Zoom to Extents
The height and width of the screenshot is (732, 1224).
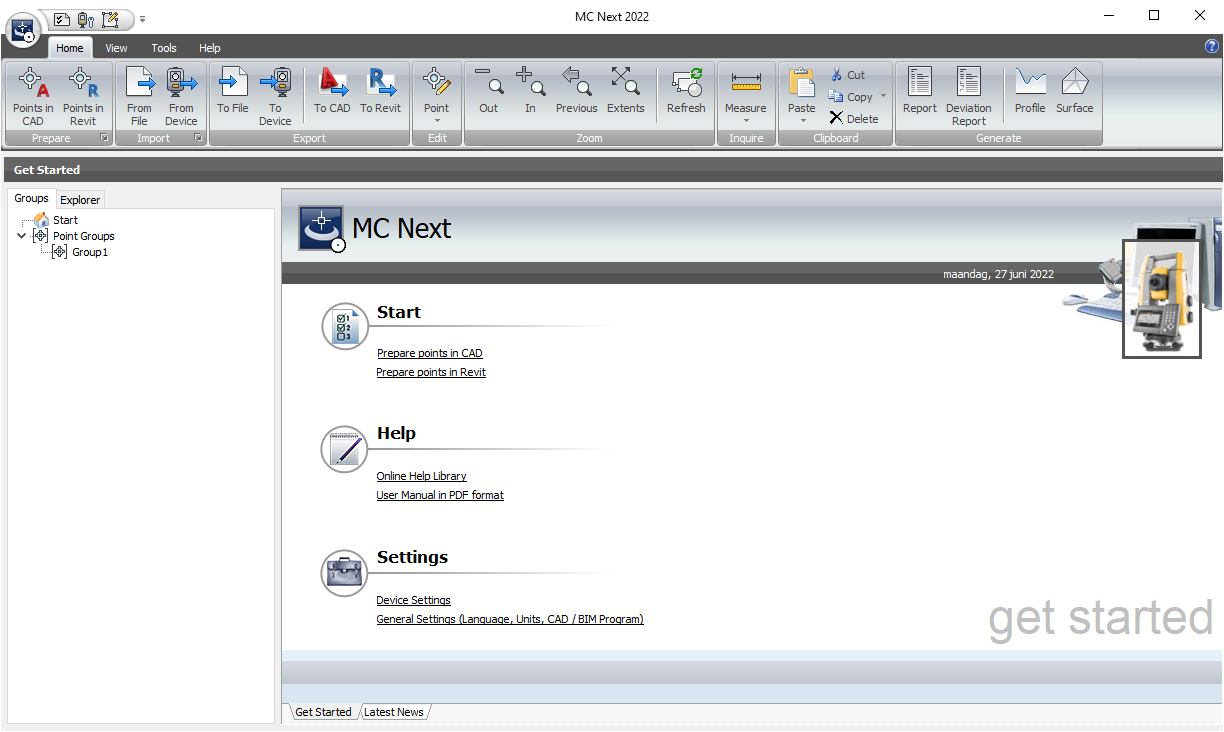pyautogui.click(x=626, y=91)
